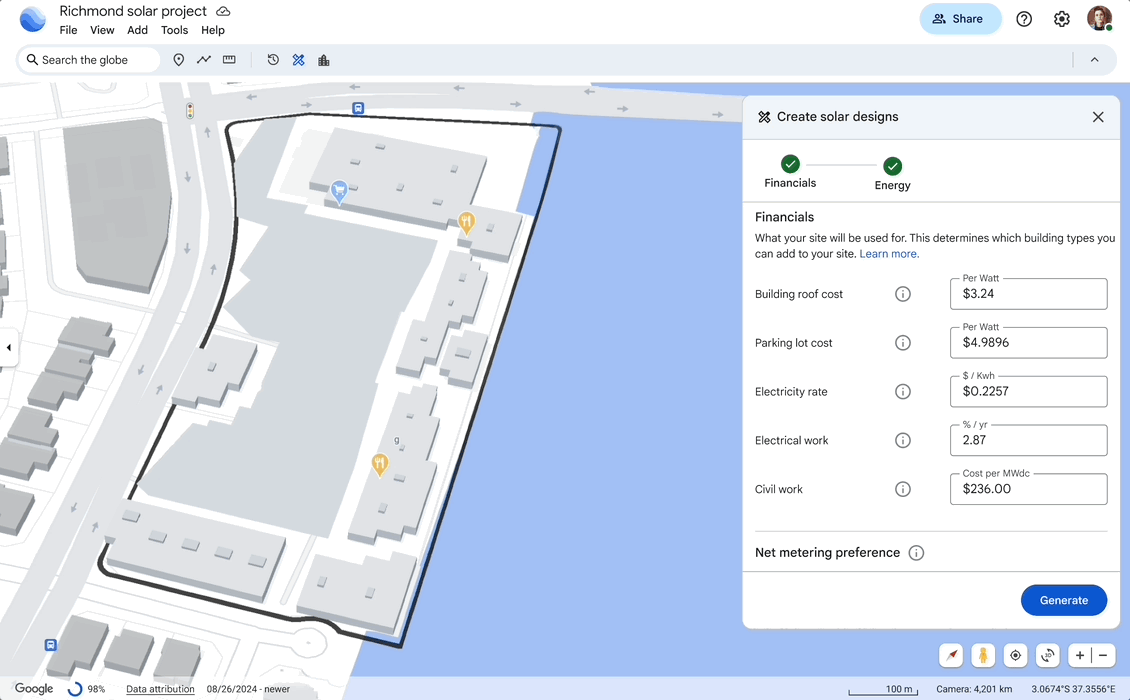The width and height of the screenshot is (1130, 700).
Task: Open the historical imagery time tool
Action: pyautogui.click(x=272, y=60)
